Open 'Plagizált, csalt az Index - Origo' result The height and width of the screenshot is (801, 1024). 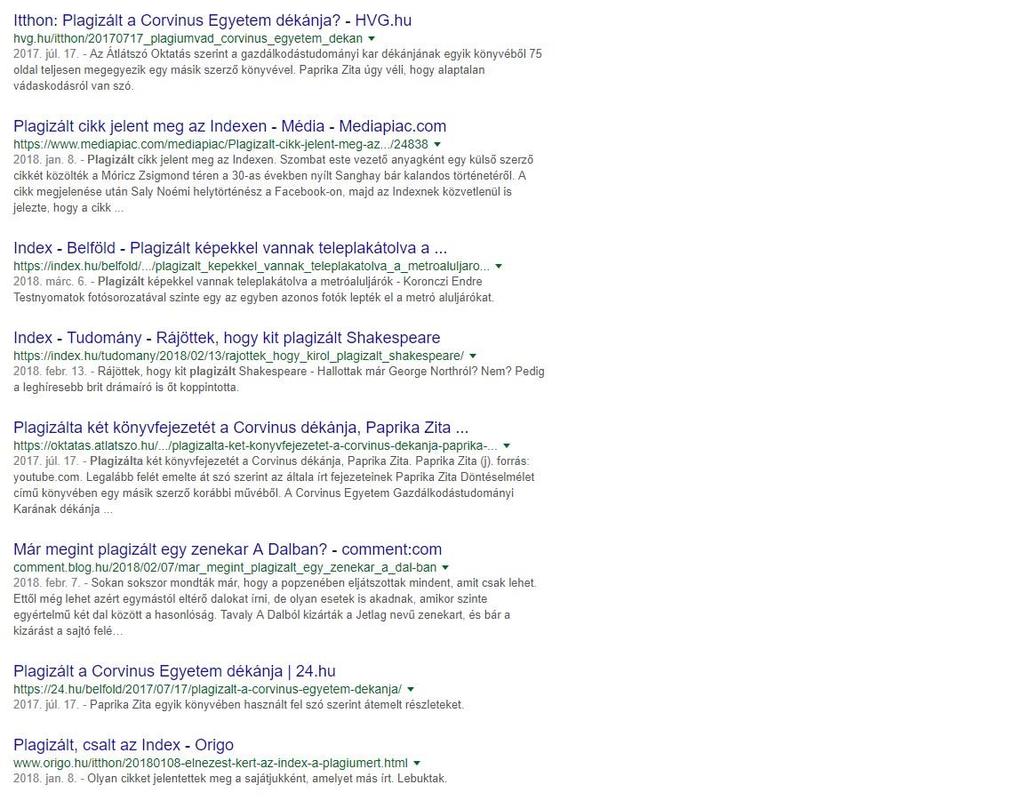pyautogui.click(x=123, y=745)
